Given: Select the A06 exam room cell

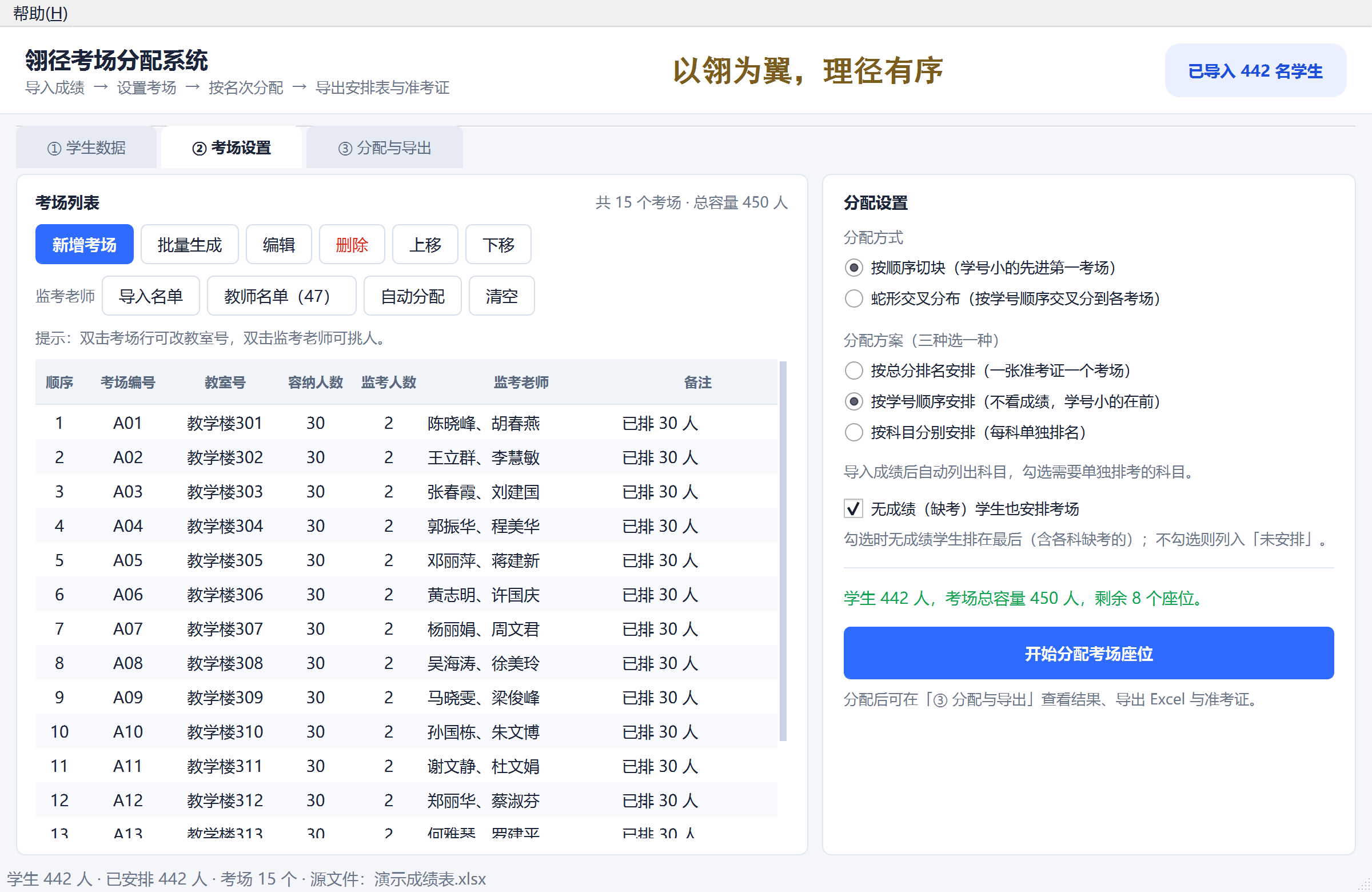Looking at the screenshot, I should [x=128, y=595].
